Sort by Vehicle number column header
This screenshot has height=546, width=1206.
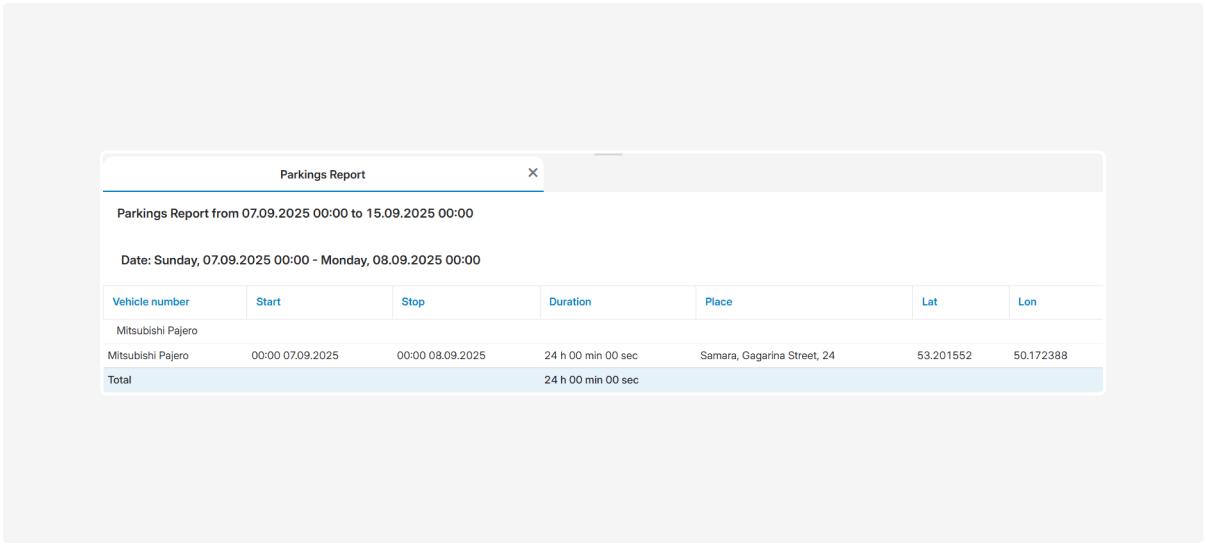(x=151, y=302)
